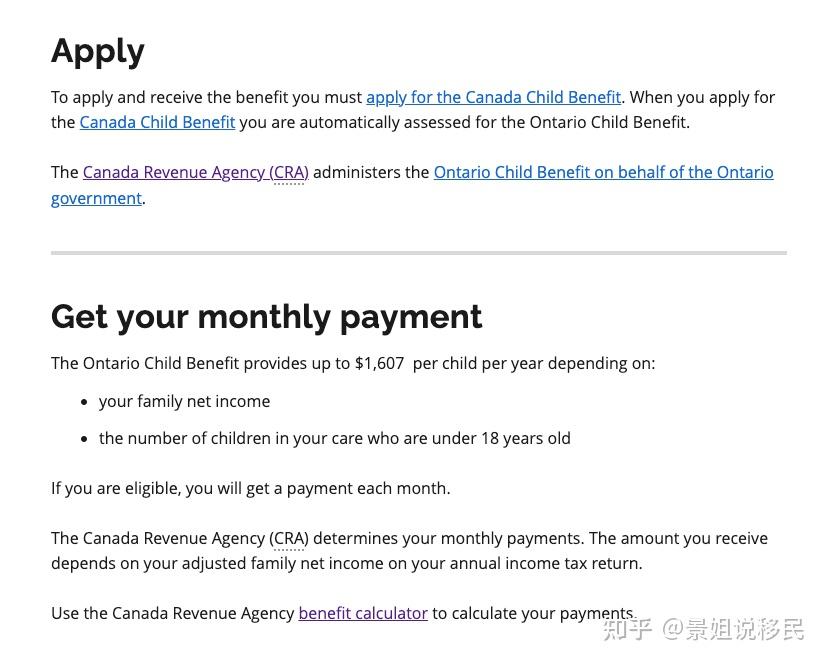The width and height of the screenshot is (825, 662).
Task: Open the 'apply for the Canada Child Benefit' link
Action: coord(493,97)
